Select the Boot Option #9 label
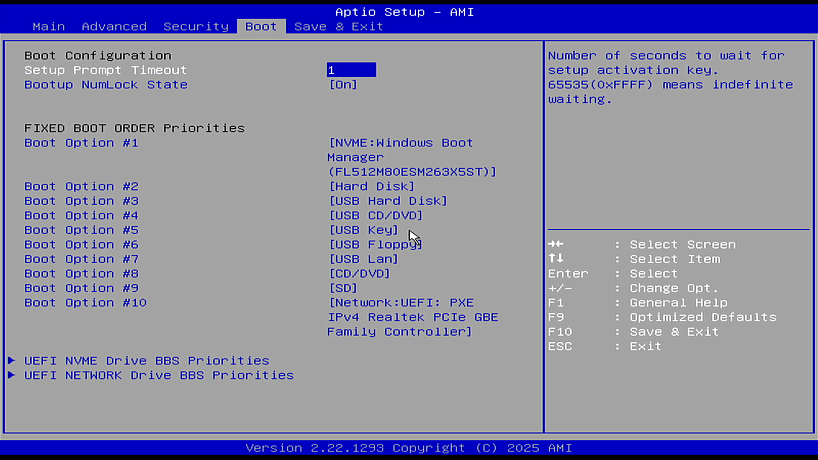 pos(81,288)
